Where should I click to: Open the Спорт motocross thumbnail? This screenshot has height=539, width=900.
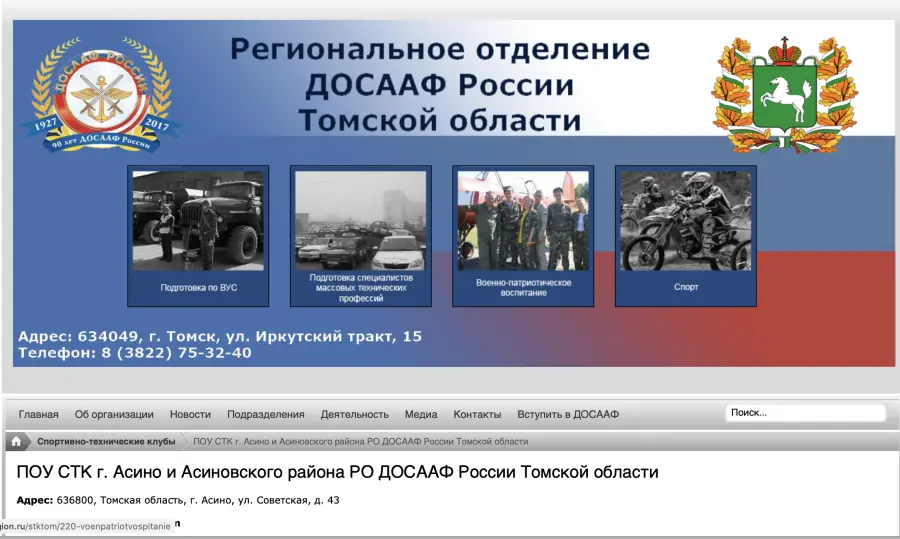[685, 220]
